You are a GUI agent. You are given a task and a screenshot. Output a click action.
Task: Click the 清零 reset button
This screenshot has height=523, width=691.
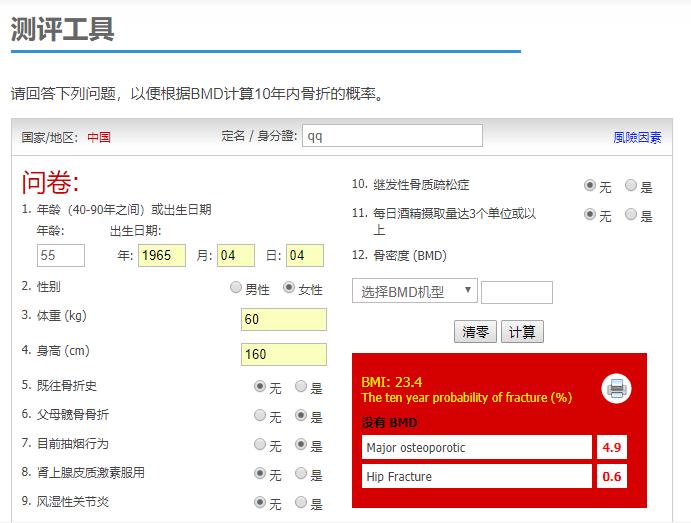476,331
